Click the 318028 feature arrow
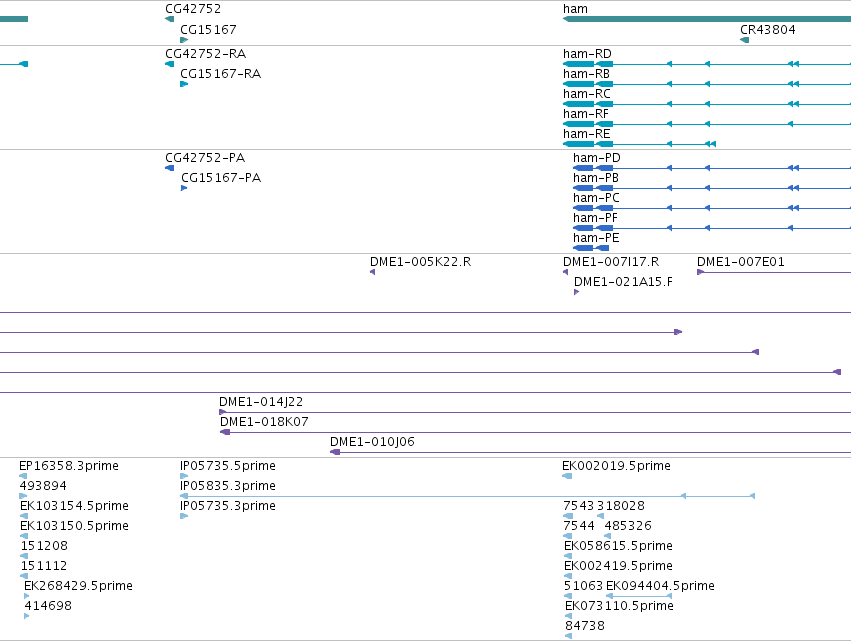 tap(600, 516)
